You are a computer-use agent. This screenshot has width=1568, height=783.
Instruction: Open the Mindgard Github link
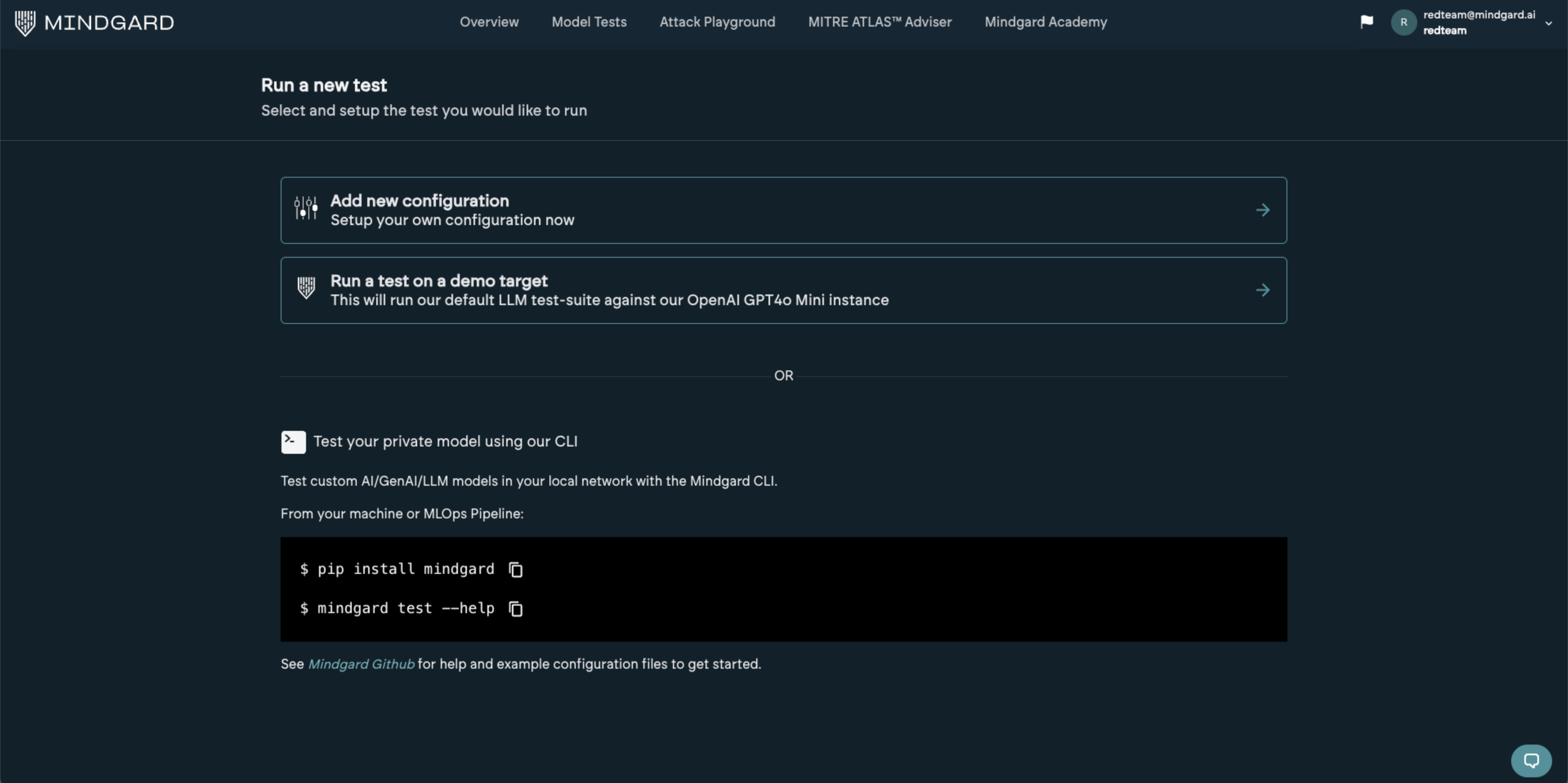point(361,665)
